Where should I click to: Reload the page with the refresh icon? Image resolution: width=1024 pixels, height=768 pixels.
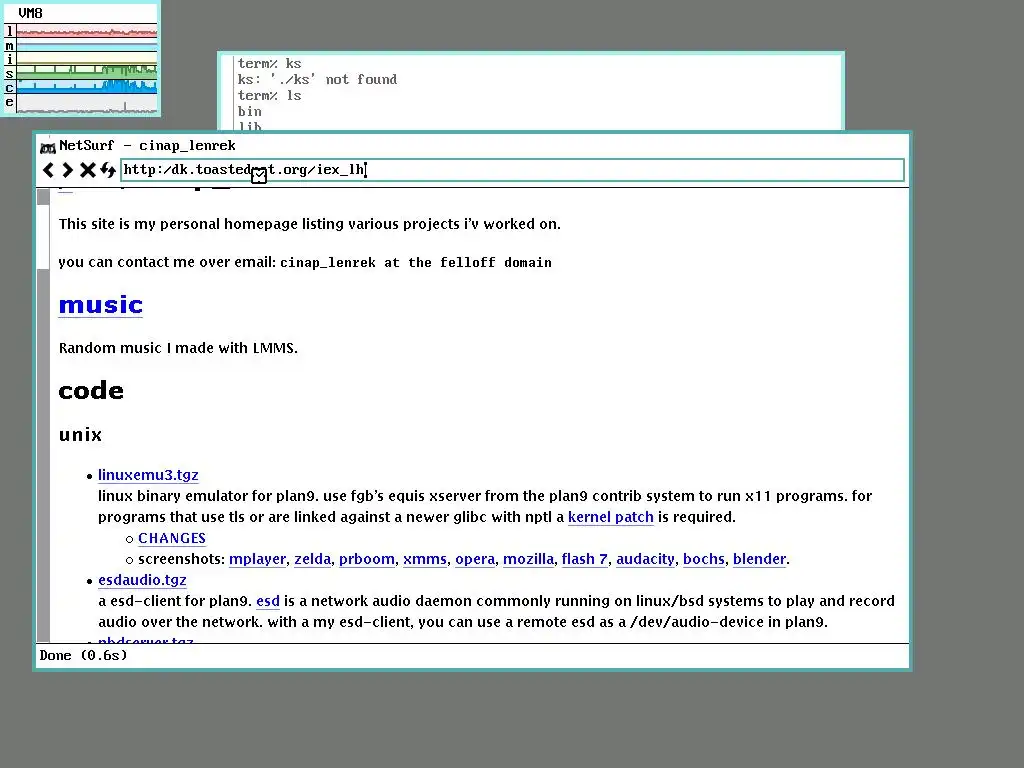(x=108, y=170)
